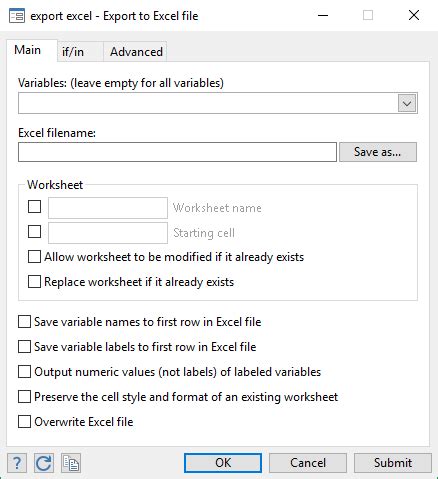Click the reset dialog refresh icon
The width and height of the screenshot is (438, 479).
pyautogui.click(x=44, y=463)
